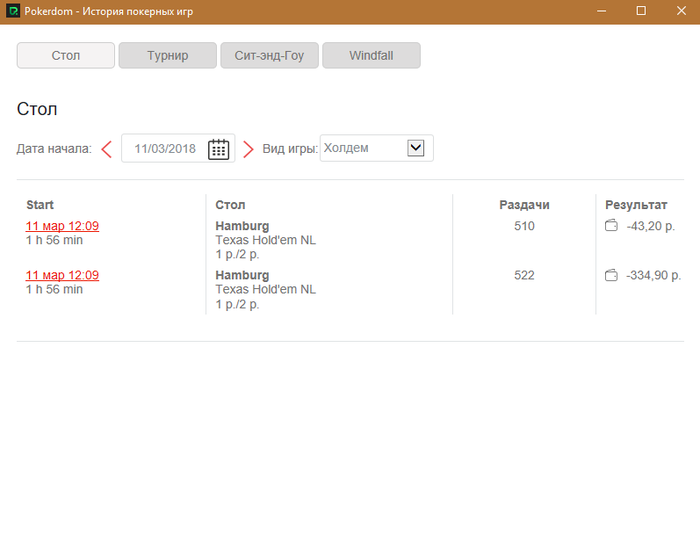700x550 pixels.
Task: Expand the Холдем game type dropdown arrow
Action: pos(415,148)
